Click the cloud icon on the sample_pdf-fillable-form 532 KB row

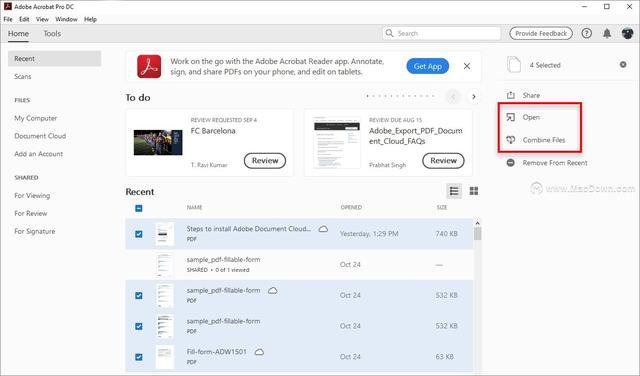click(x=273, y=290)
